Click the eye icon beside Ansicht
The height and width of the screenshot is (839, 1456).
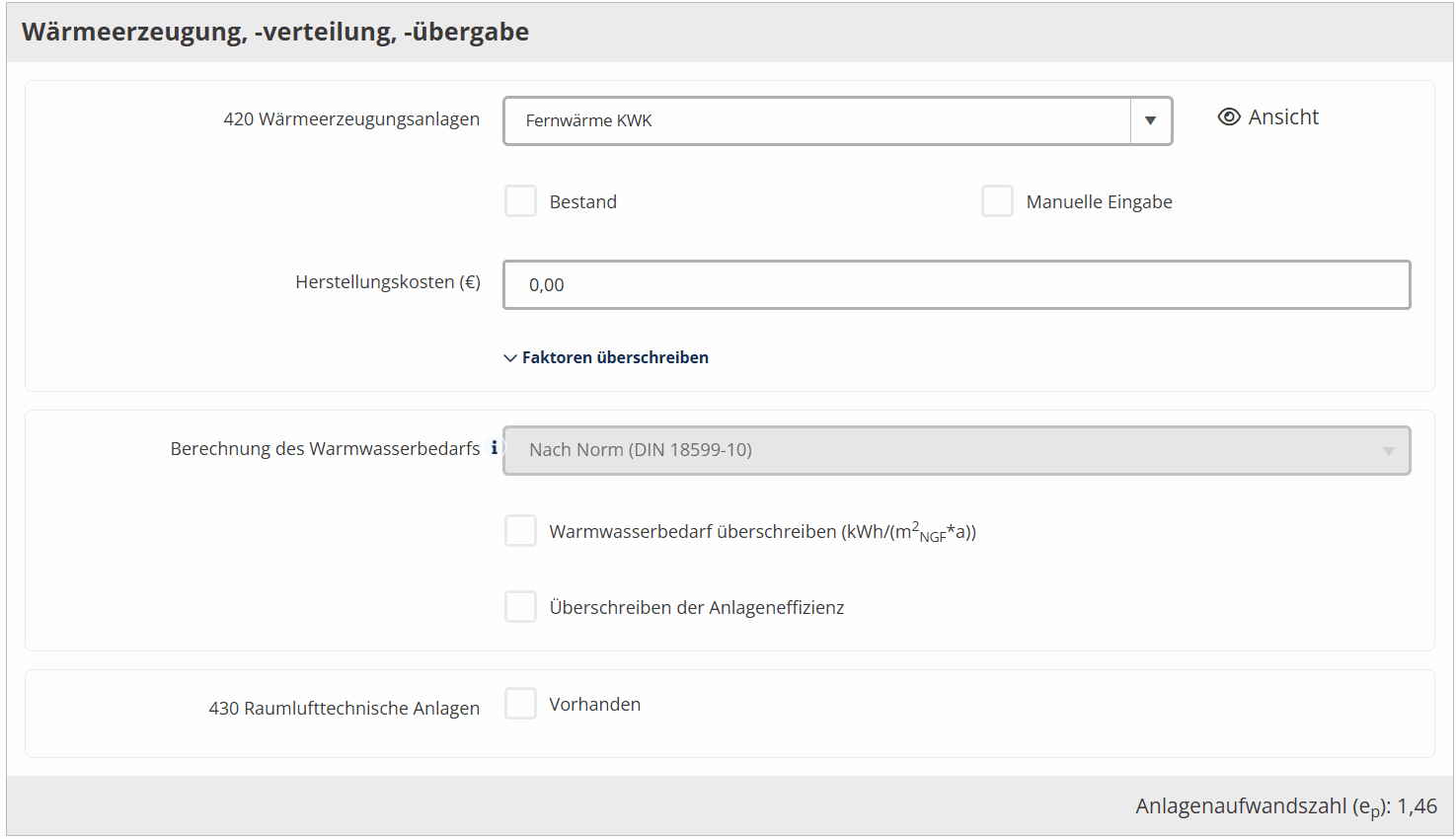click(1229, 117)
